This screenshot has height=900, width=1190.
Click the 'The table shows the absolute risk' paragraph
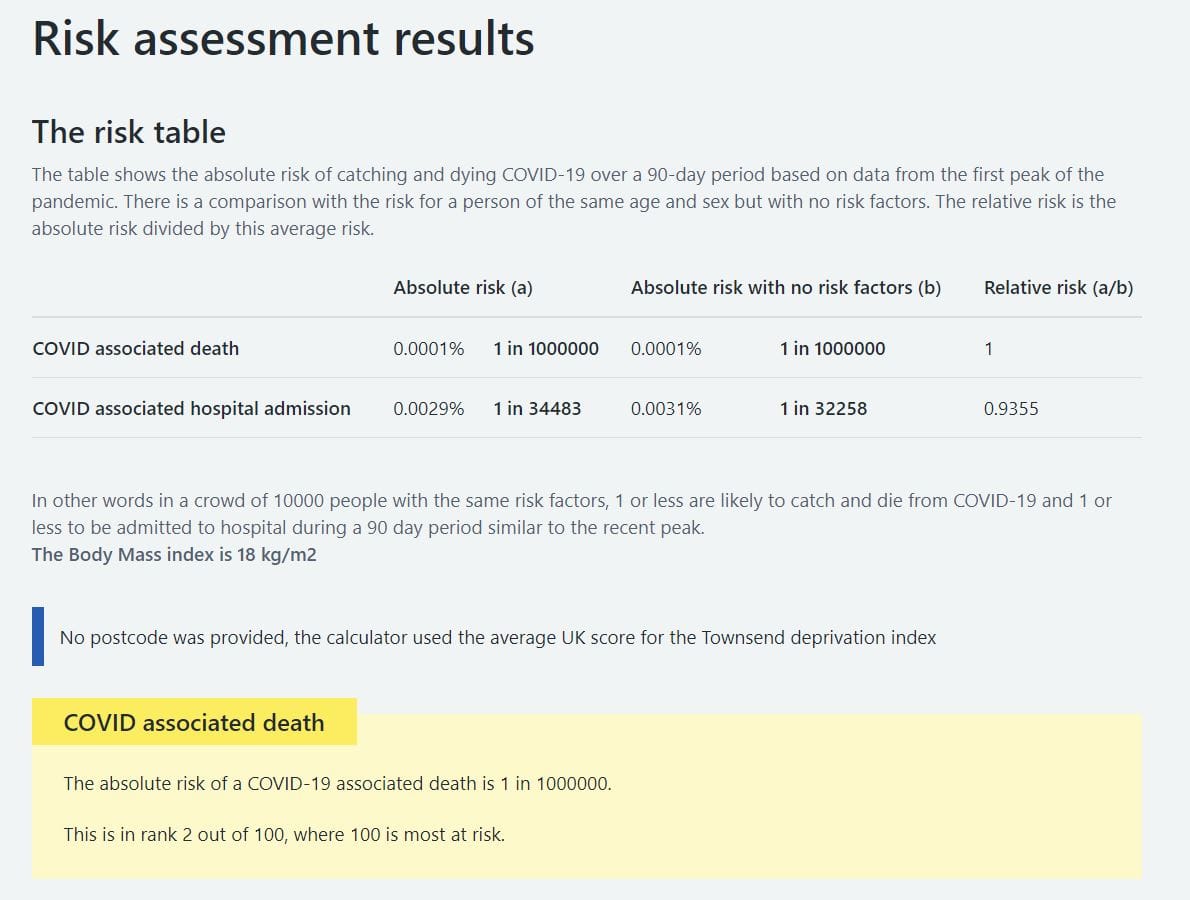tap(574, 201)
